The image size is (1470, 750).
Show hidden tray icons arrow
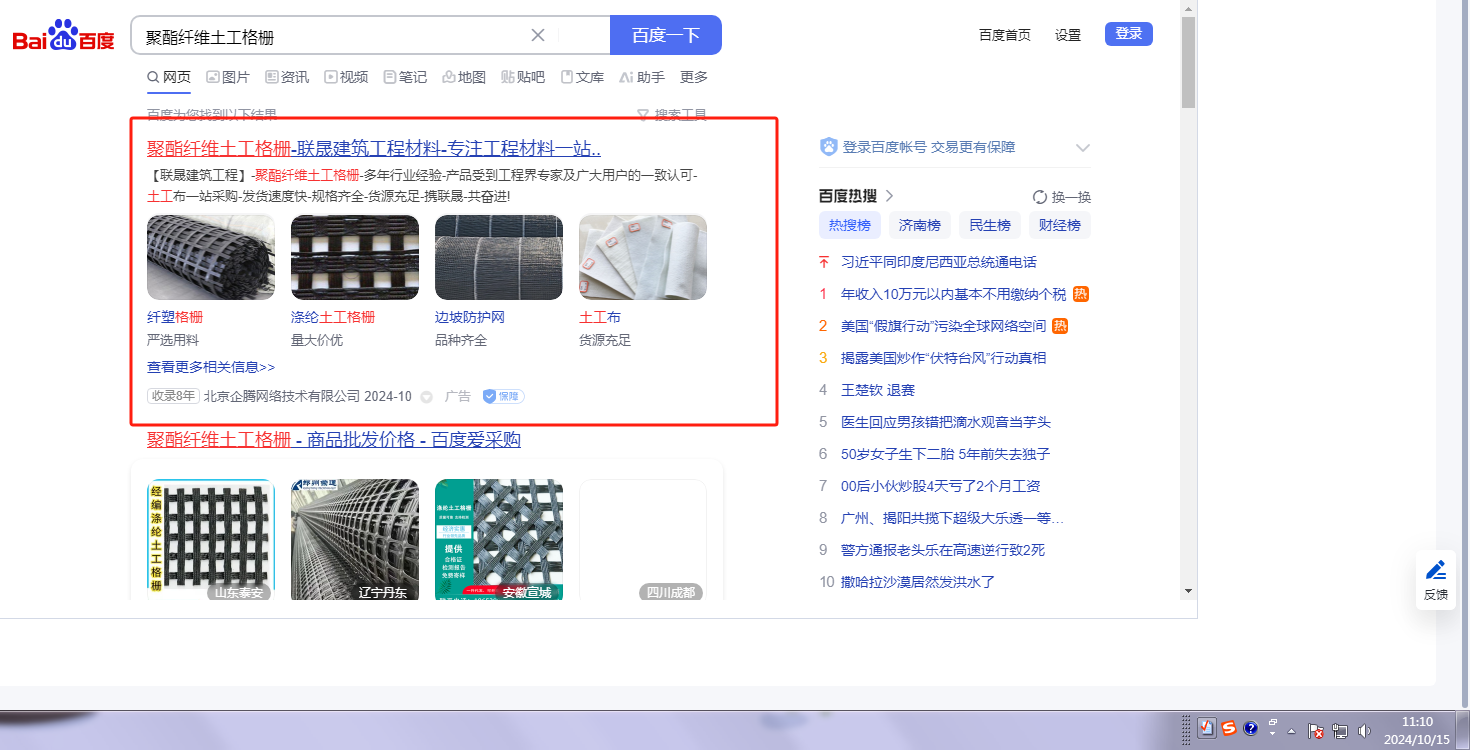click(1291, 730)
